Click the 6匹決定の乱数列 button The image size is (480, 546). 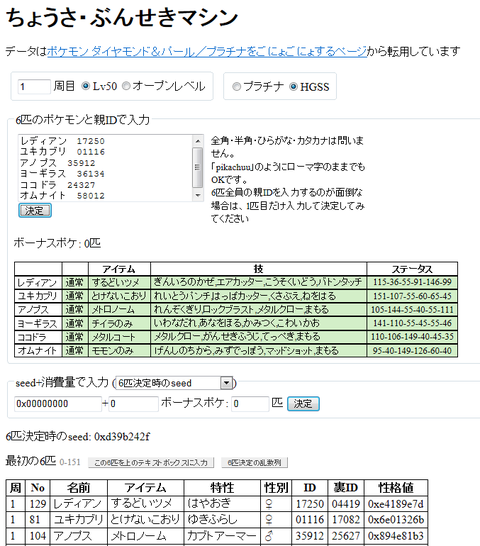click(x=254, y=462)
